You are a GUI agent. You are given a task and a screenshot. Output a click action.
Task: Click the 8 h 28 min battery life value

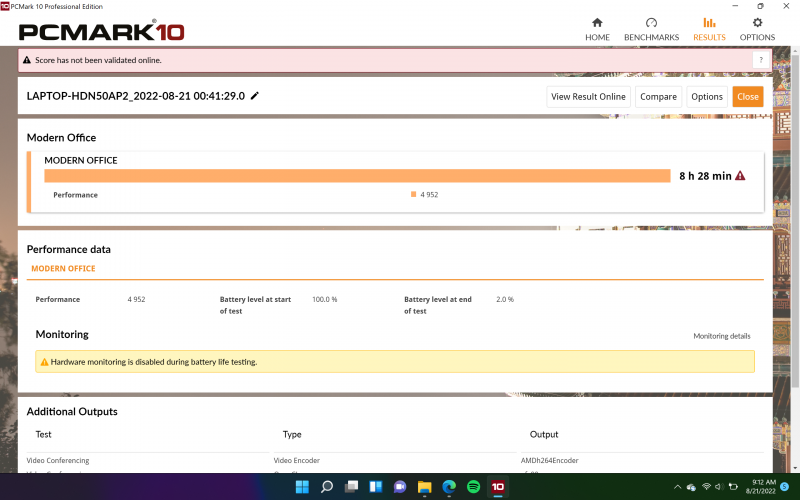click(x=705, y=176)
